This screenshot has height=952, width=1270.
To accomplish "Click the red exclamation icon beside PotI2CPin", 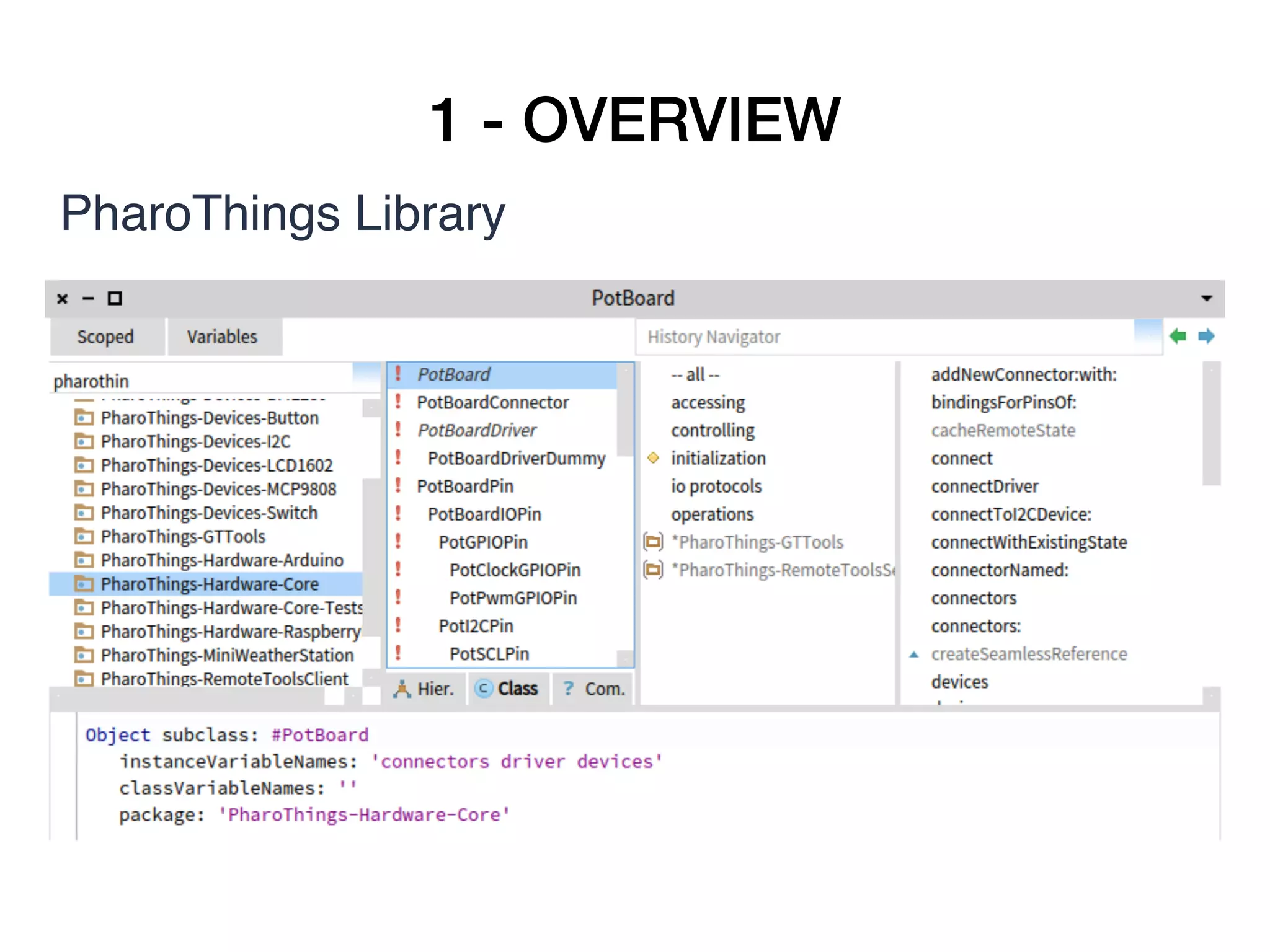I will pyautogui.click(x=398, y=625).
